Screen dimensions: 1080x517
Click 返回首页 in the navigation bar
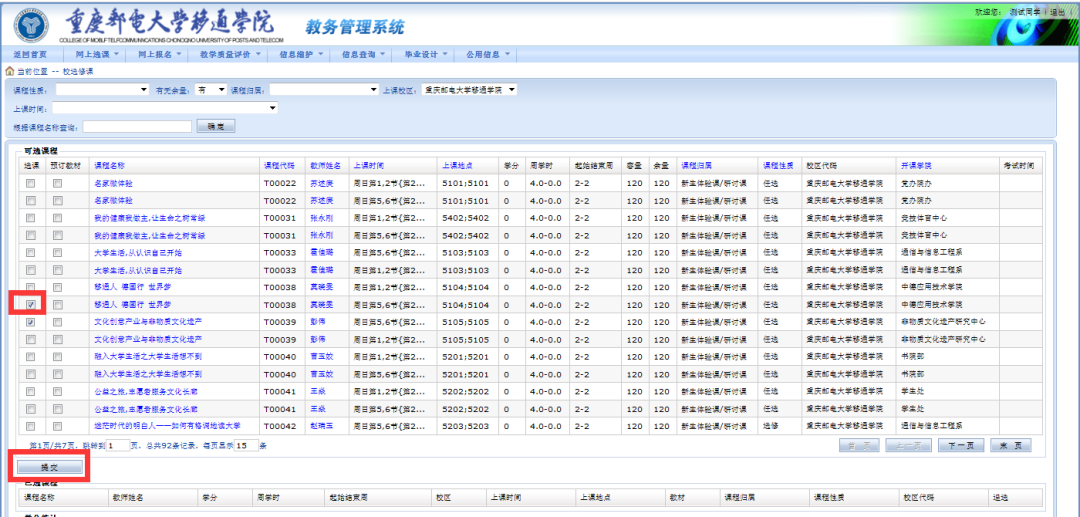[x=31, y=54]
